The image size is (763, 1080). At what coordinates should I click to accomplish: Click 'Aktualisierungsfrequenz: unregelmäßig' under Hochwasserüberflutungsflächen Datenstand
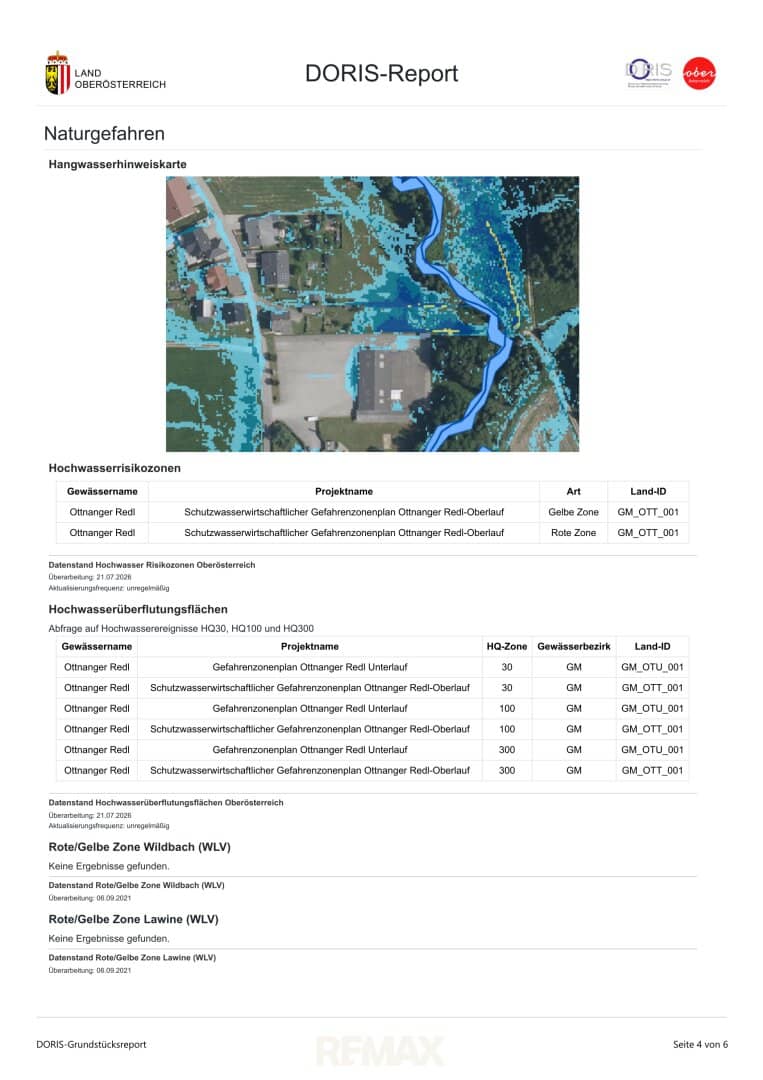point(109,825)
